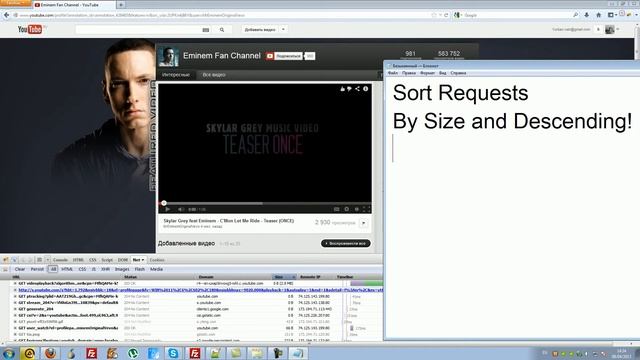Play the video
The image size is (640, 360).
pyautogui.click(x=167, y=209)
